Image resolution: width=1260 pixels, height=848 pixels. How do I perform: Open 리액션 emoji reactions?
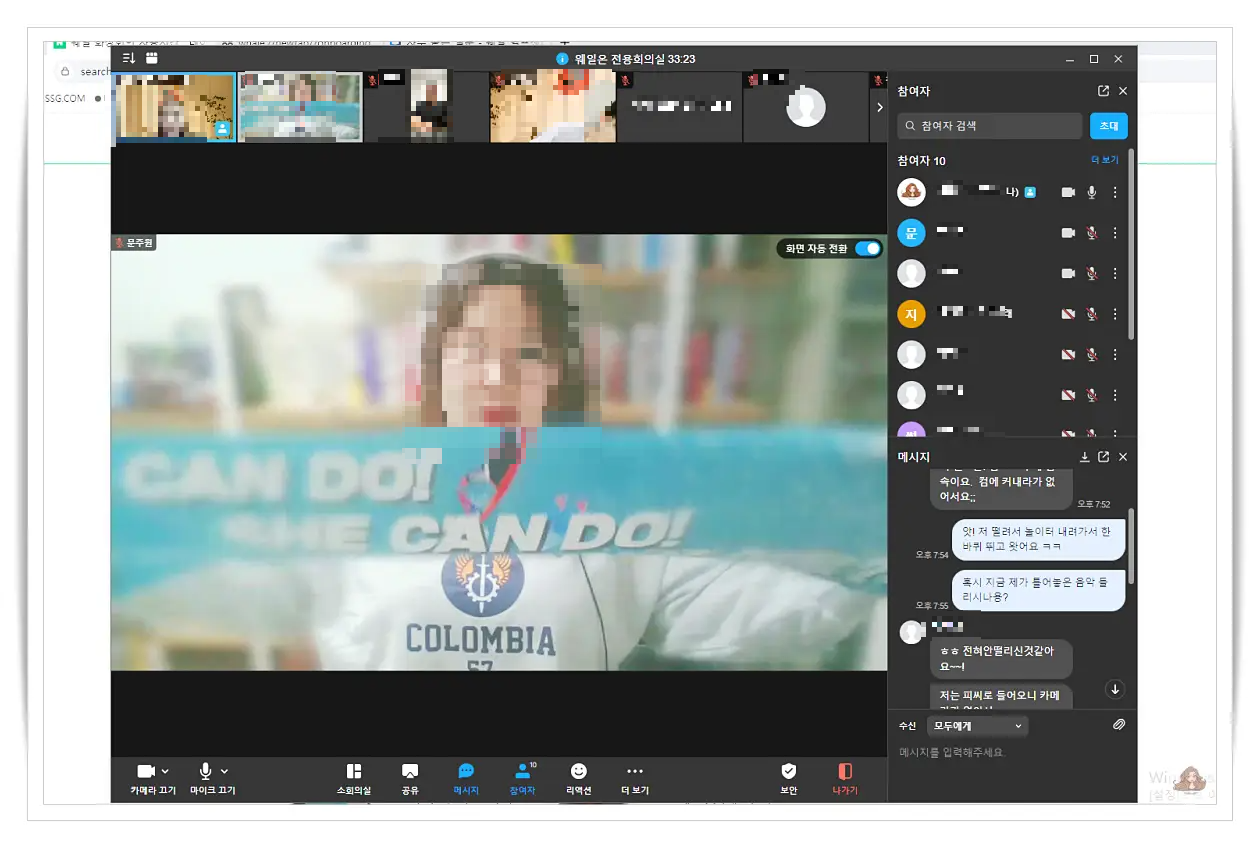pyautogui.click(x=579, y=779)
